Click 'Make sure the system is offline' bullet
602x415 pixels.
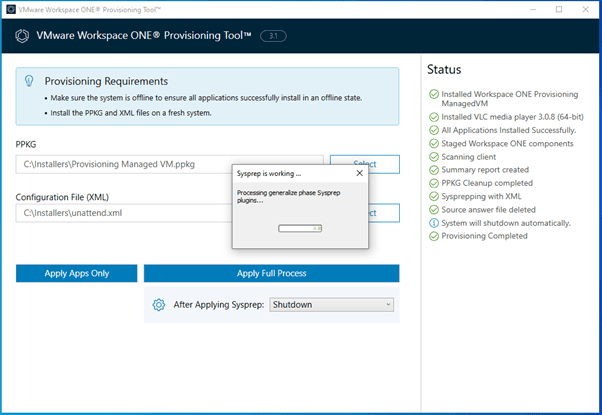tap(206, 98)
